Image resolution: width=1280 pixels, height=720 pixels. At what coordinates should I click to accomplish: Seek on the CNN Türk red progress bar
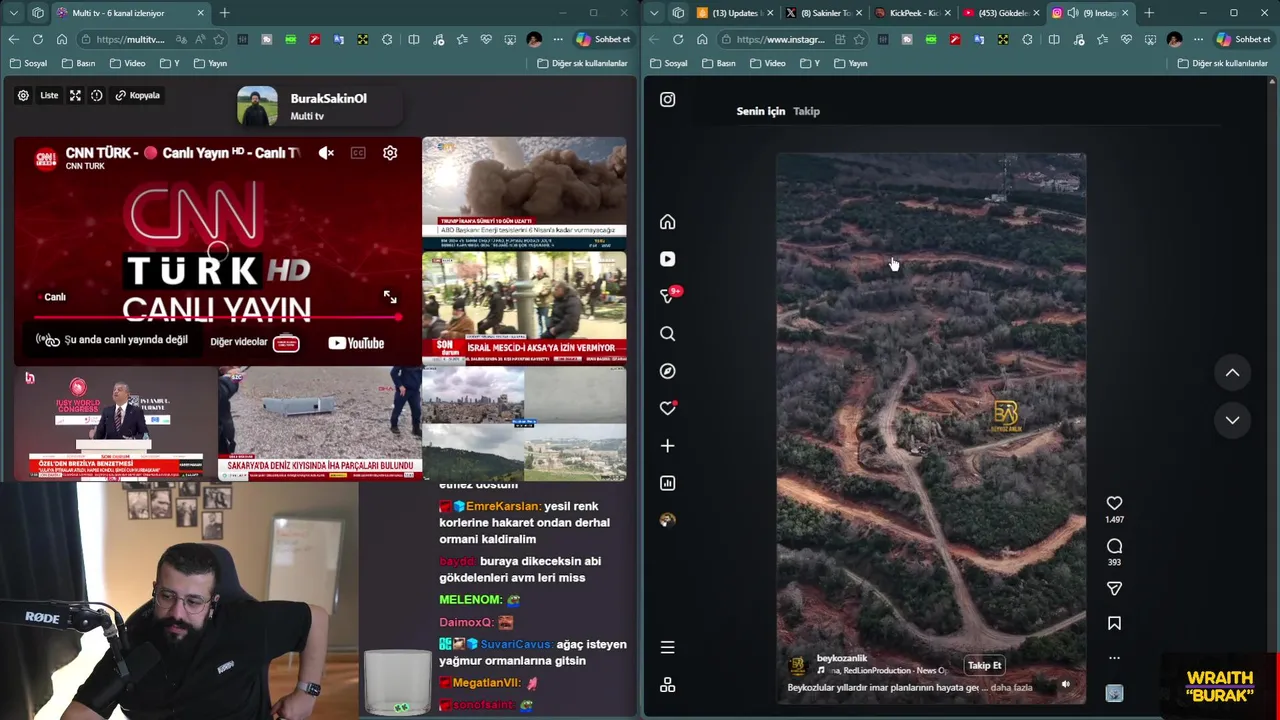(x=216, y=318)
